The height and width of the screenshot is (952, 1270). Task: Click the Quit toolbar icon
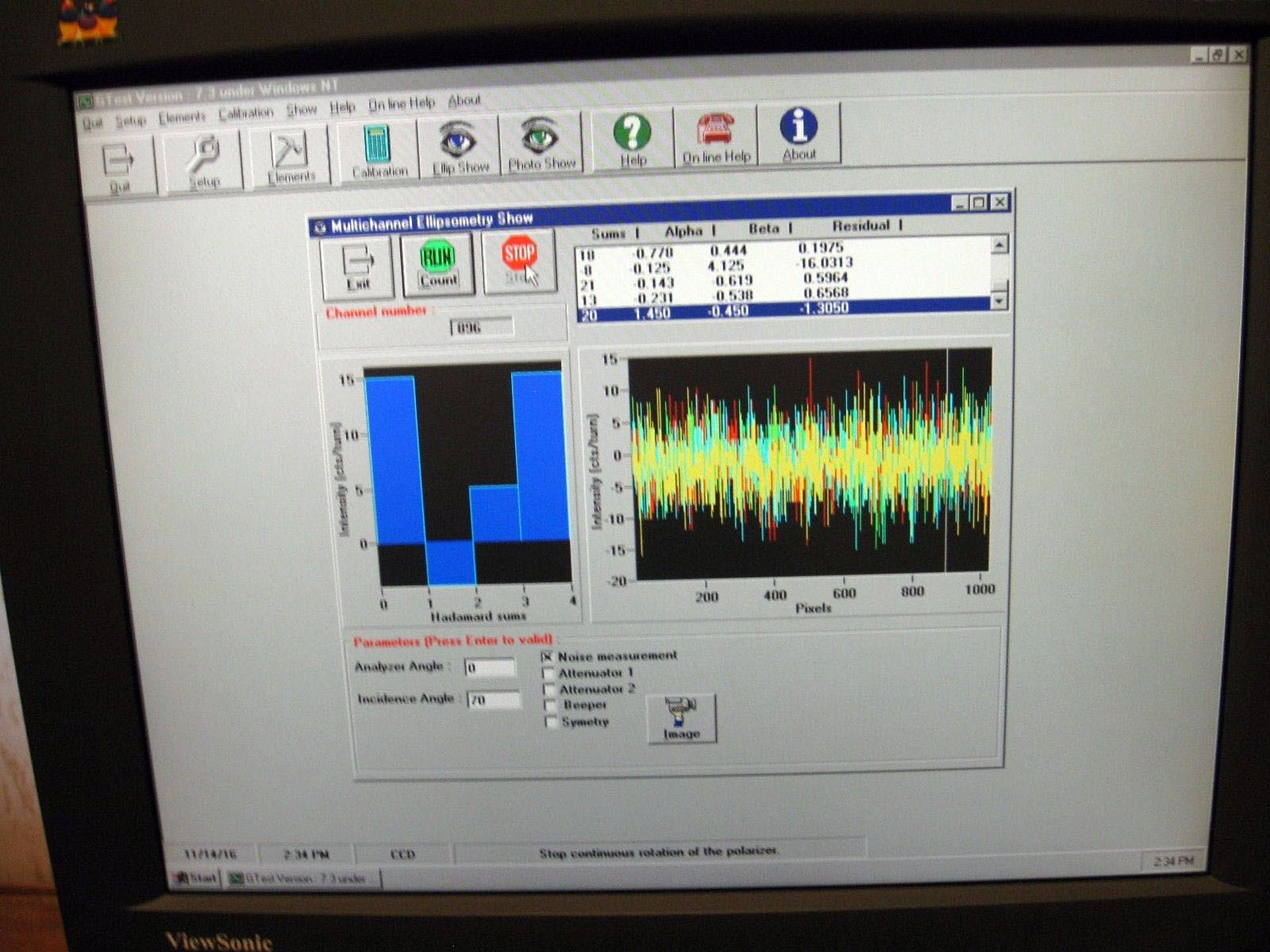coord(120,167)
